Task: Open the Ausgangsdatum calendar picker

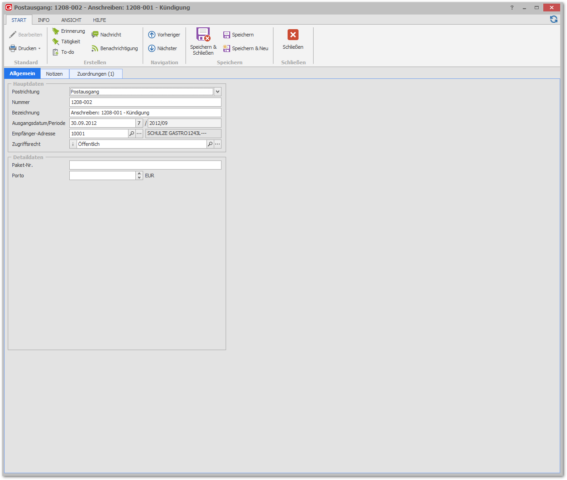Action: pos(139,123)
